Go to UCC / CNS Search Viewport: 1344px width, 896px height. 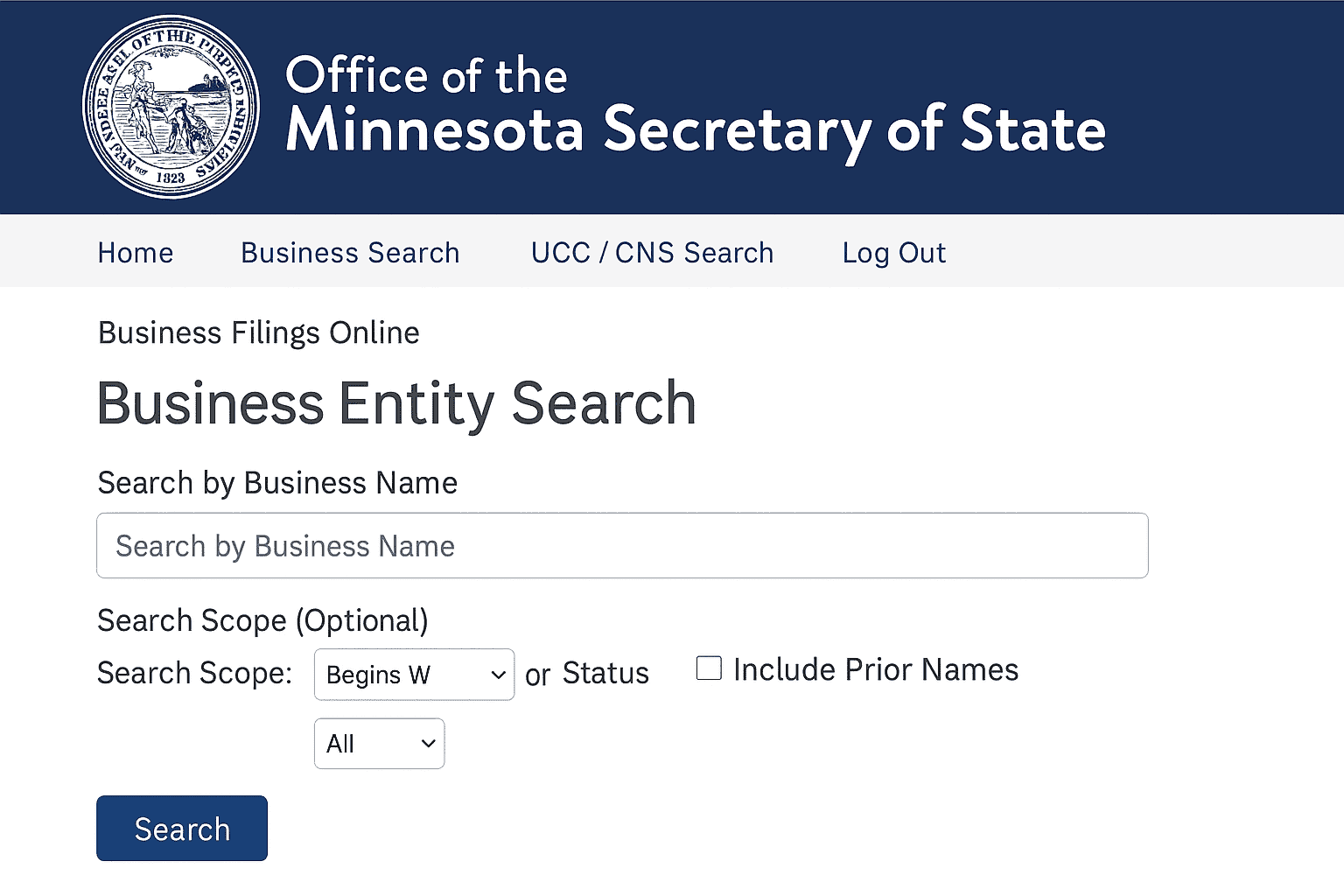point(652,253)
